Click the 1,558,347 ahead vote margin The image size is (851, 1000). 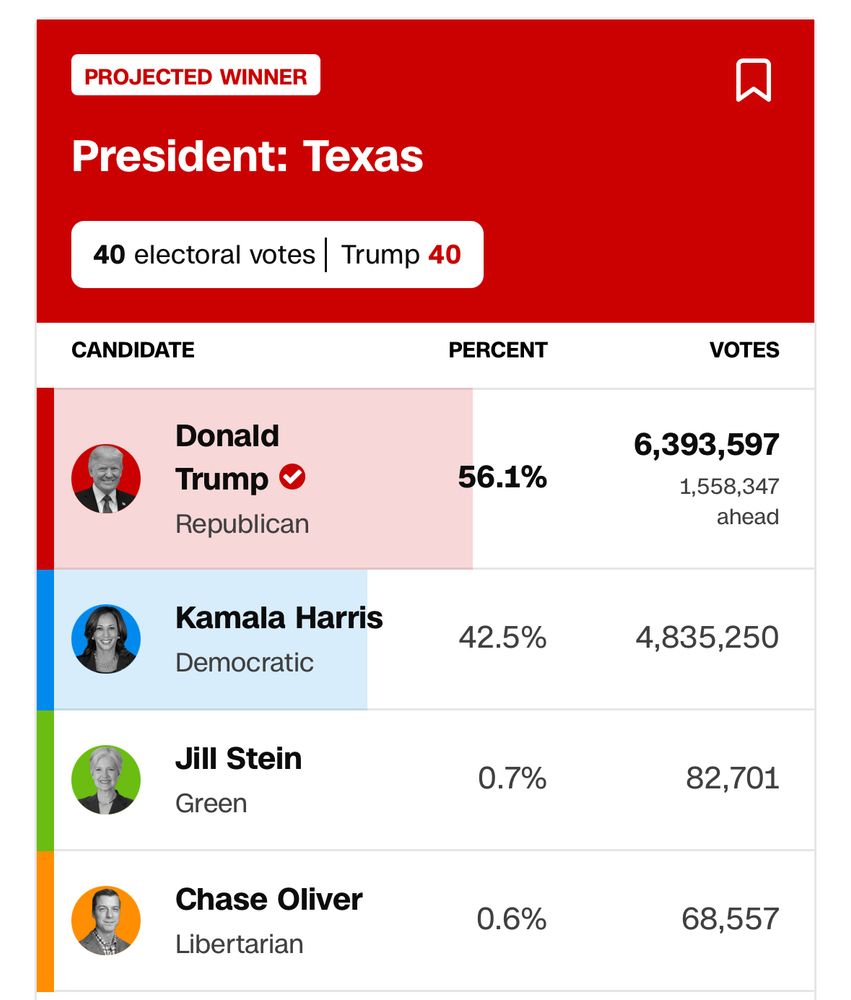729,501
